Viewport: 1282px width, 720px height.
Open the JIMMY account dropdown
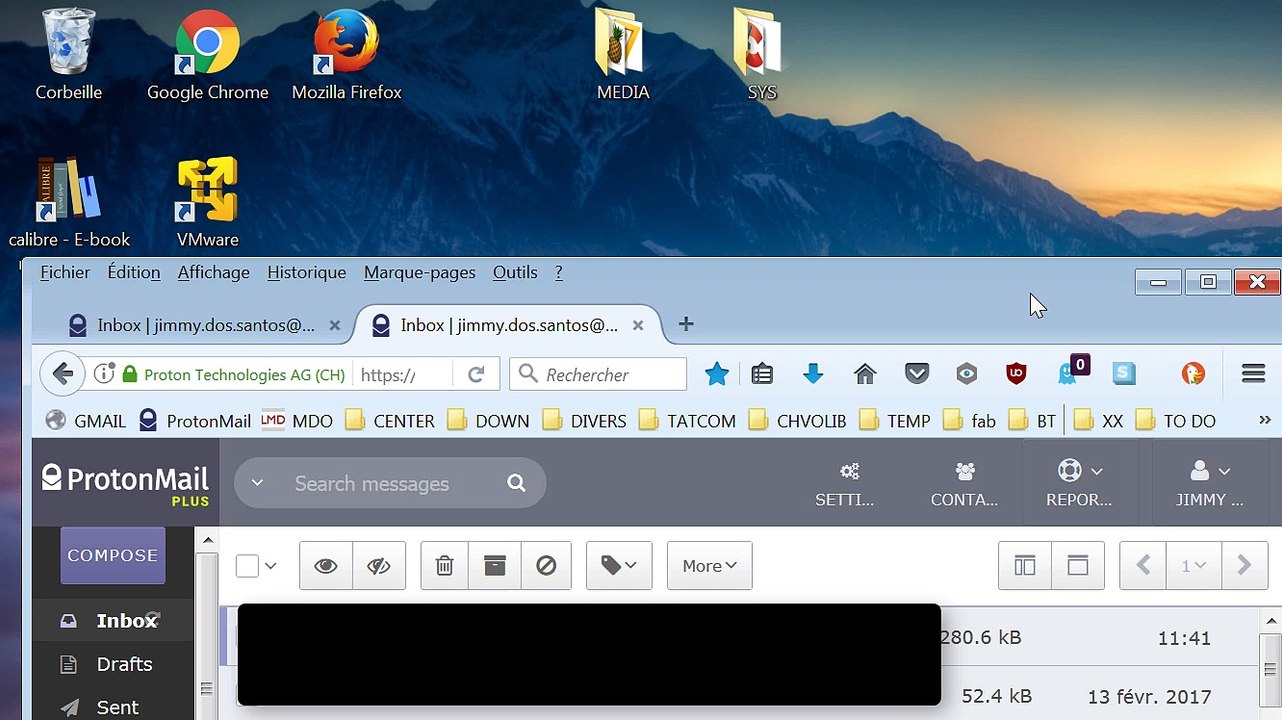click(1210, 483)
